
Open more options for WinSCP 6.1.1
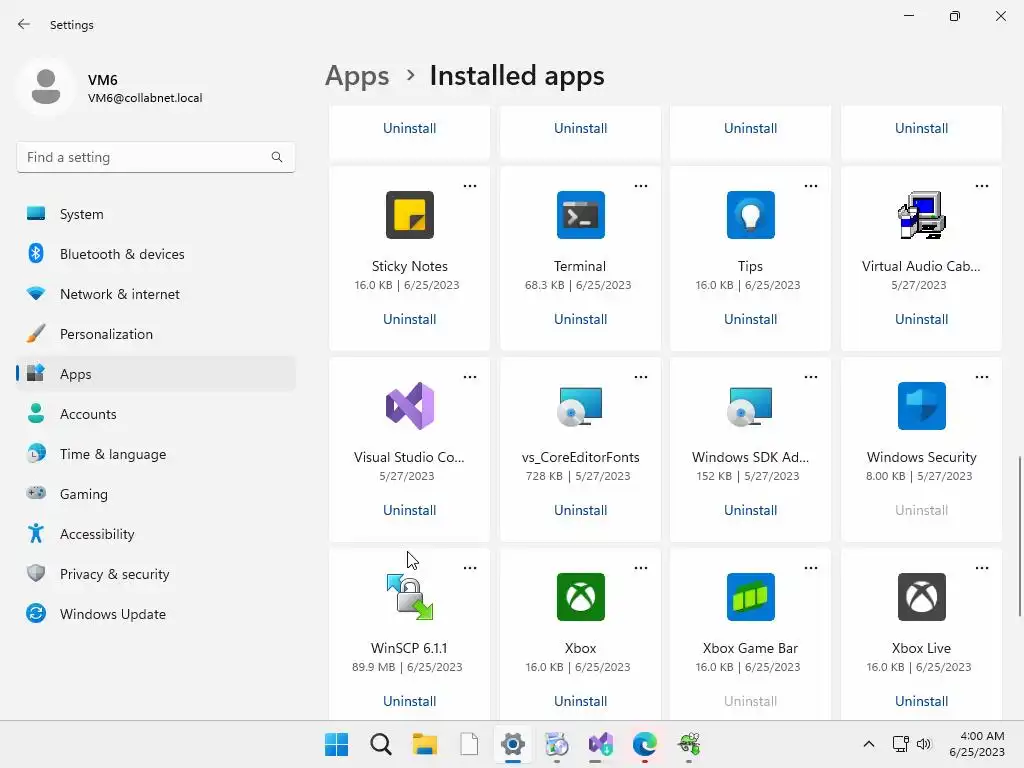(x=470, y=568)
